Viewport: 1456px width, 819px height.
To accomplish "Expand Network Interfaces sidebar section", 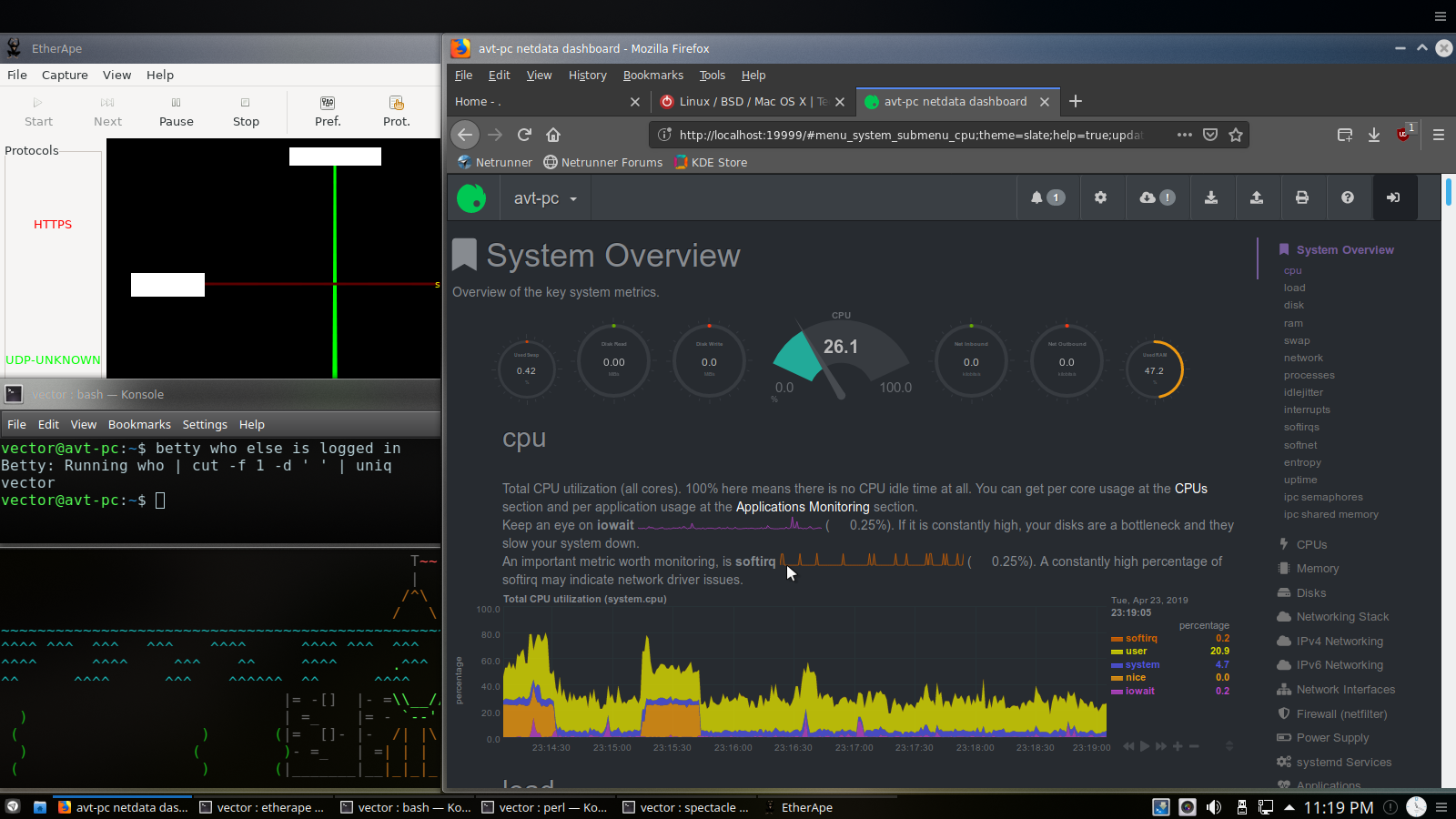I will 1345,689.
